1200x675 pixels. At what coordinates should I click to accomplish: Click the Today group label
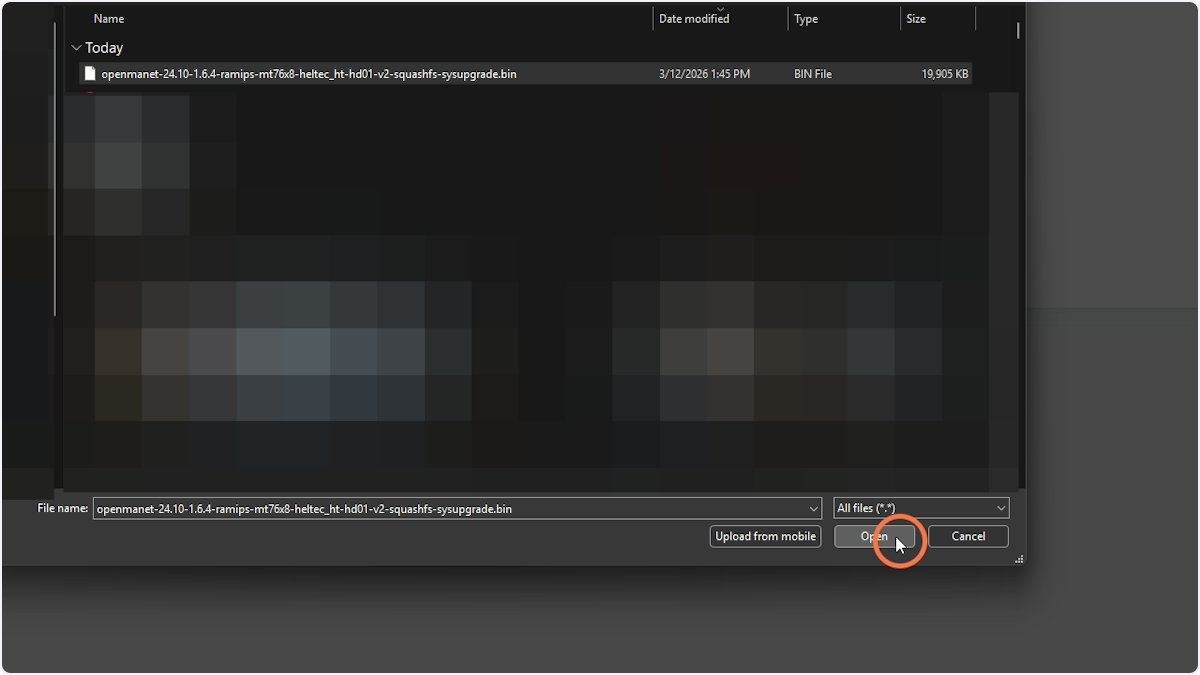(x=104, y=47)
